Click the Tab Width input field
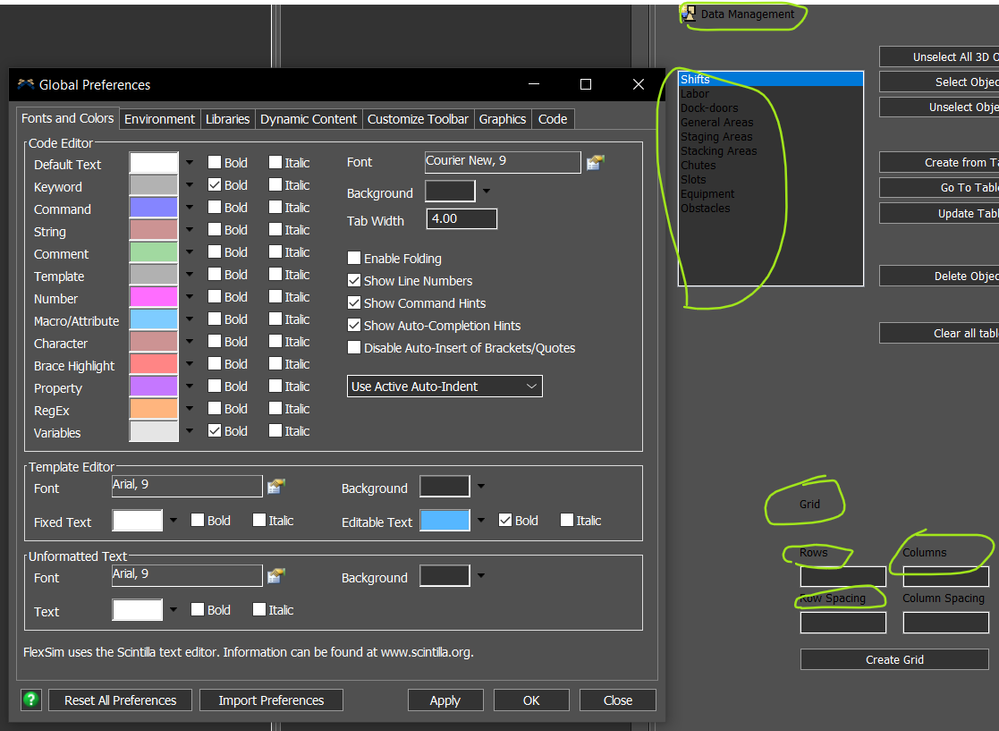The image size is (999, 731). [x=461, y=219]
